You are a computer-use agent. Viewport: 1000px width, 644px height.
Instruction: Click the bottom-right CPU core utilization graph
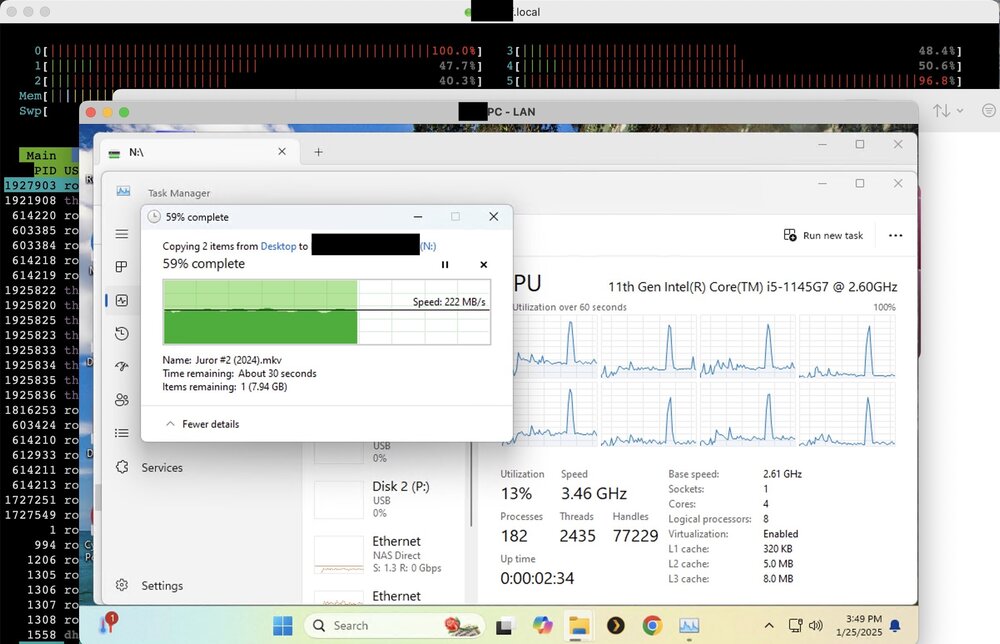(847, 414)
